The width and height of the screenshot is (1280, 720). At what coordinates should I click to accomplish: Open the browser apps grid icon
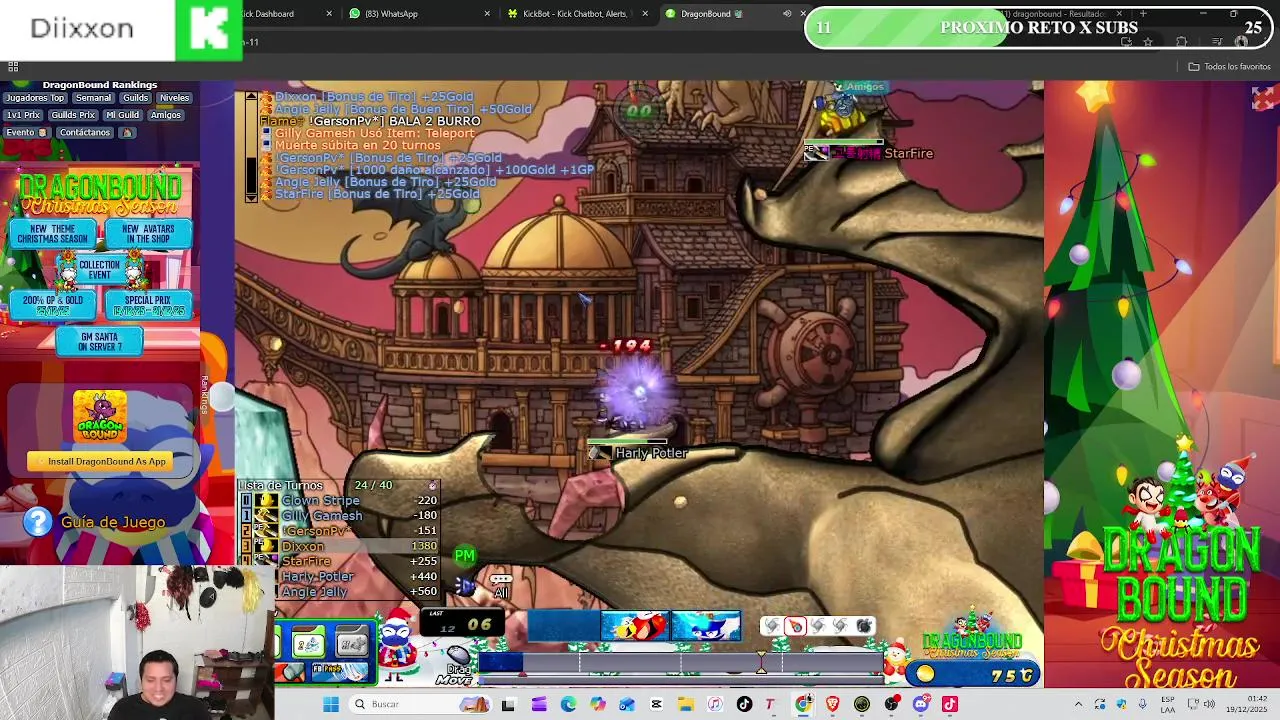point(13,67)
